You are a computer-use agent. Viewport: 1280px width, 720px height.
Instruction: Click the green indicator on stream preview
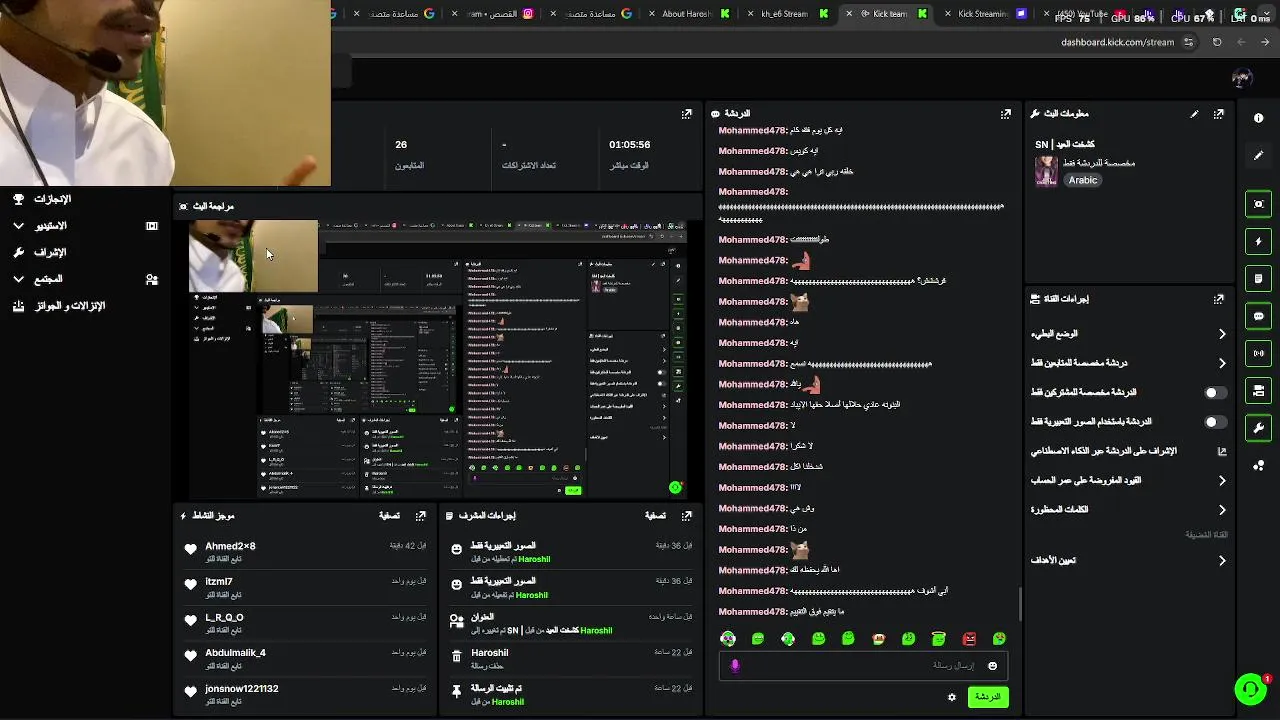coord(675,488)
